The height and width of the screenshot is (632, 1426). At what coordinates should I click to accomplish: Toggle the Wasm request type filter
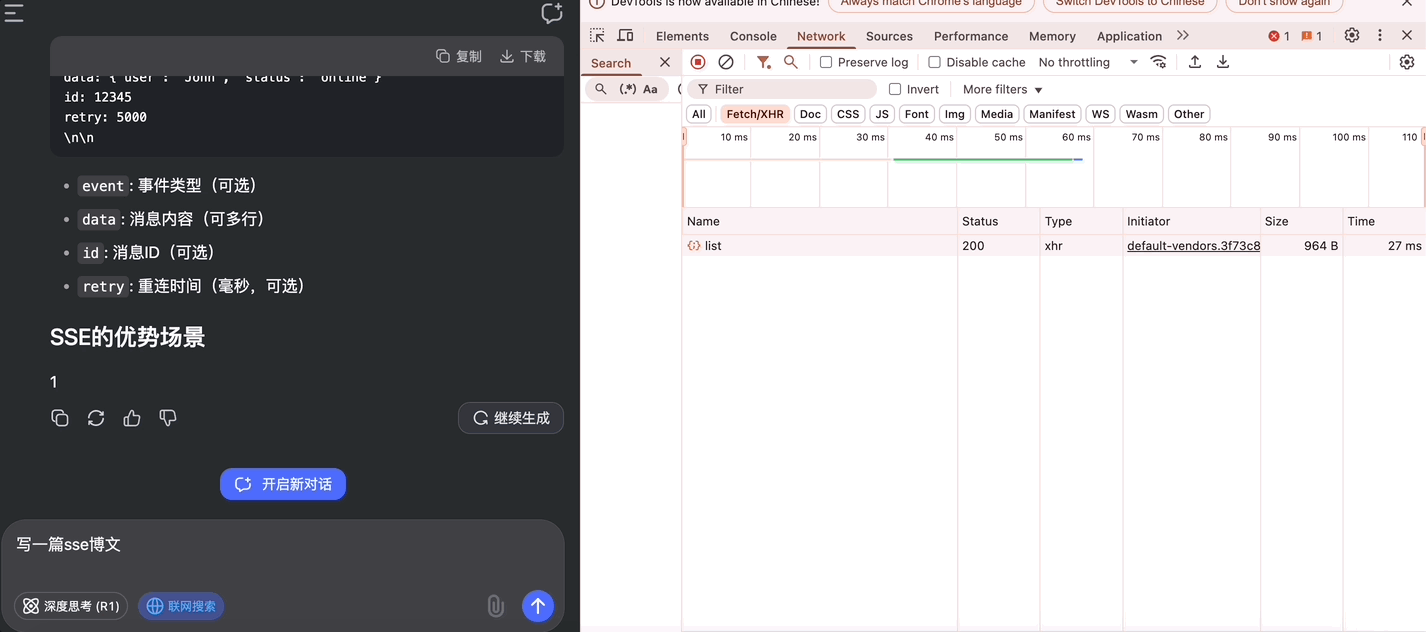click(x=1142, y=114)
